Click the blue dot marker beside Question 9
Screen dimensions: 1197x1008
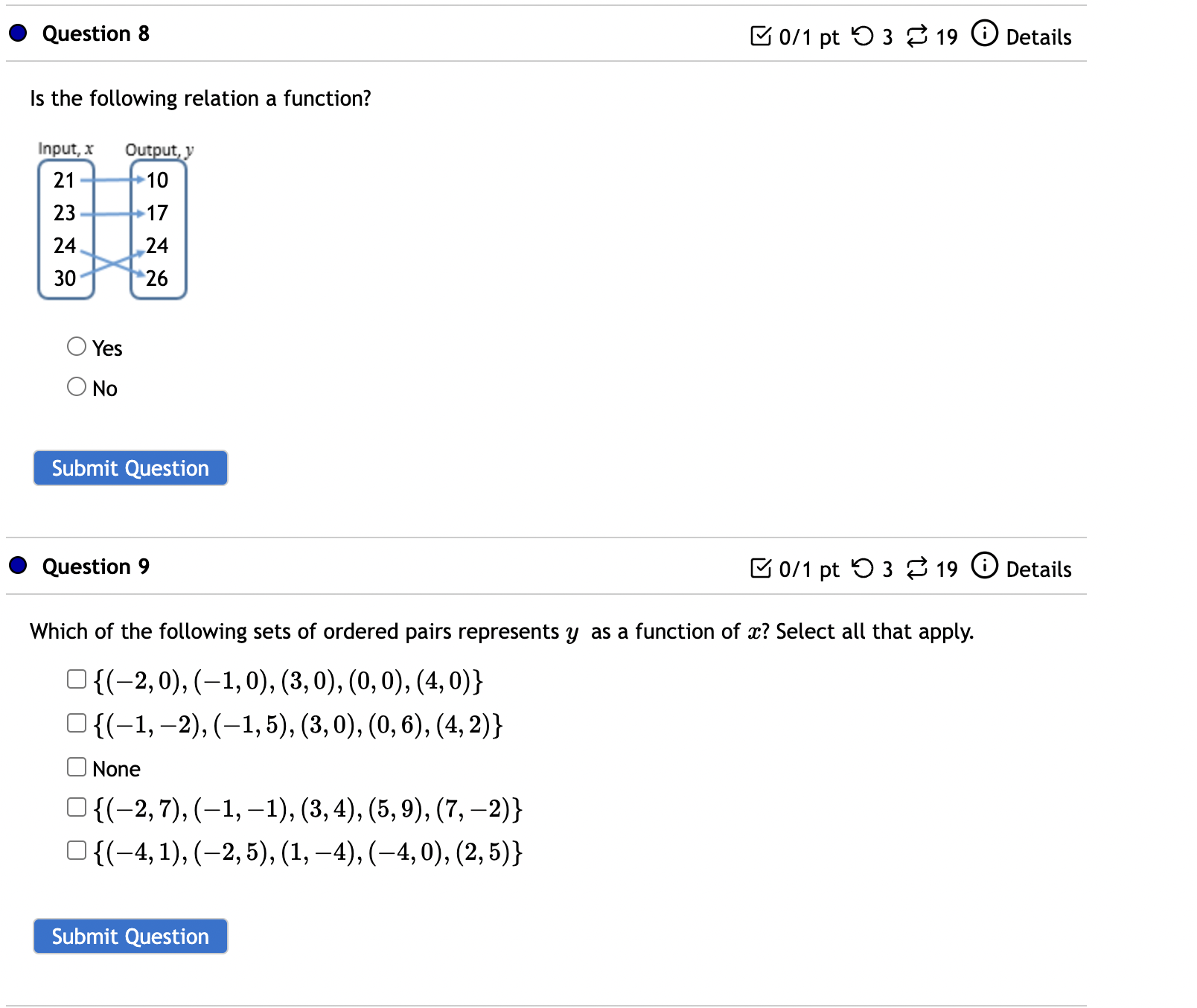[17, 567]
